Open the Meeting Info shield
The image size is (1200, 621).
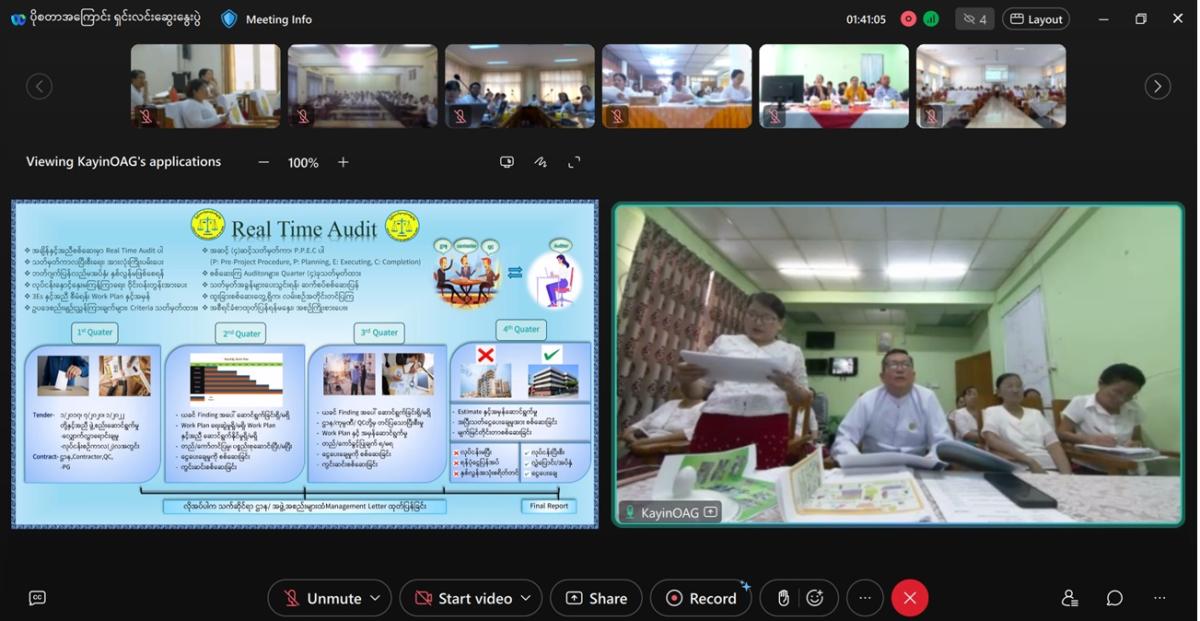tap(229, 19)
